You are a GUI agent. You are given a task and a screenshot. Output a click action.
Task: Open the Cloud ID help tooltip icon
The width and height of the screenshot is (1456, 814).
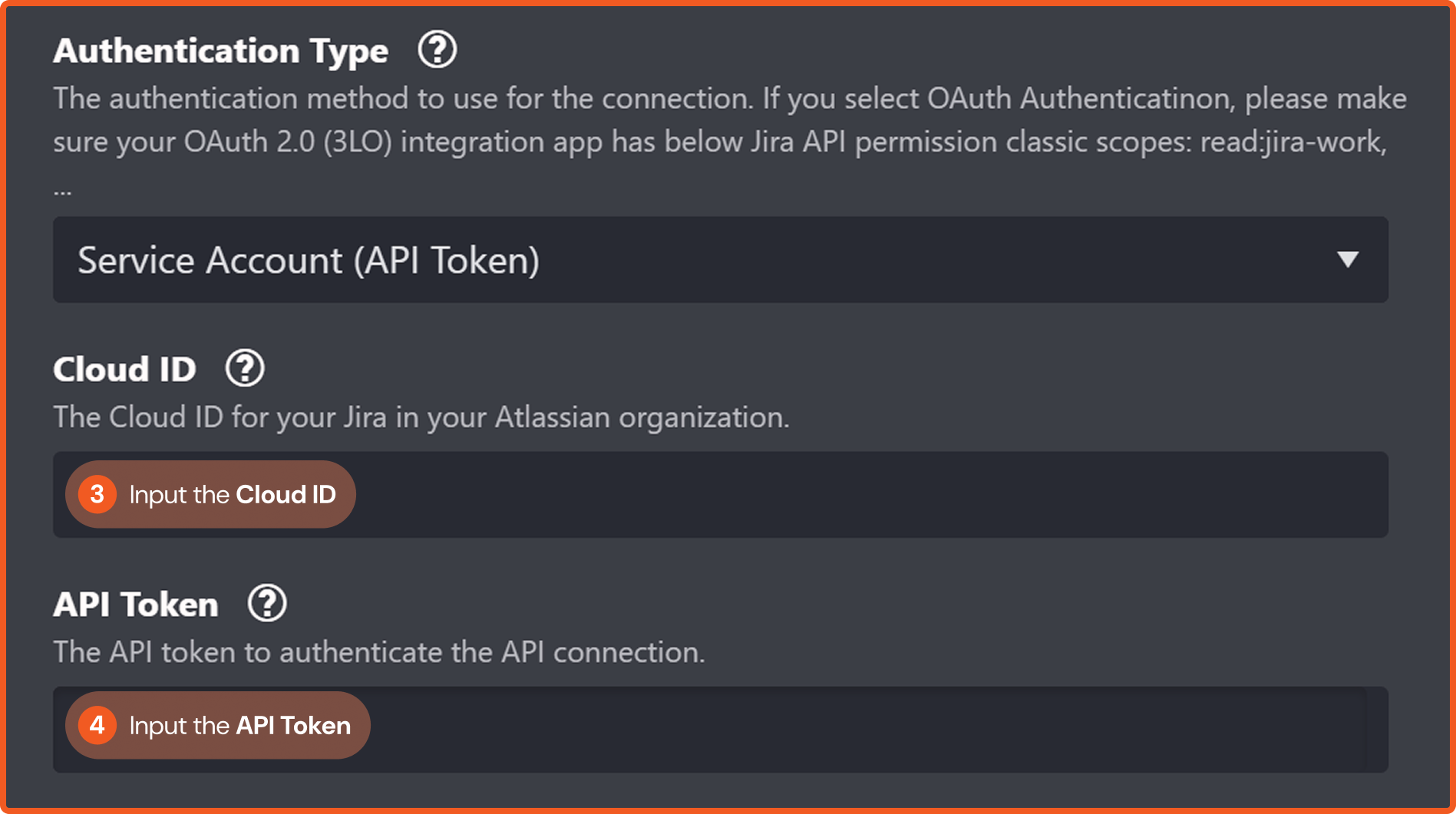tap(245, 368)
